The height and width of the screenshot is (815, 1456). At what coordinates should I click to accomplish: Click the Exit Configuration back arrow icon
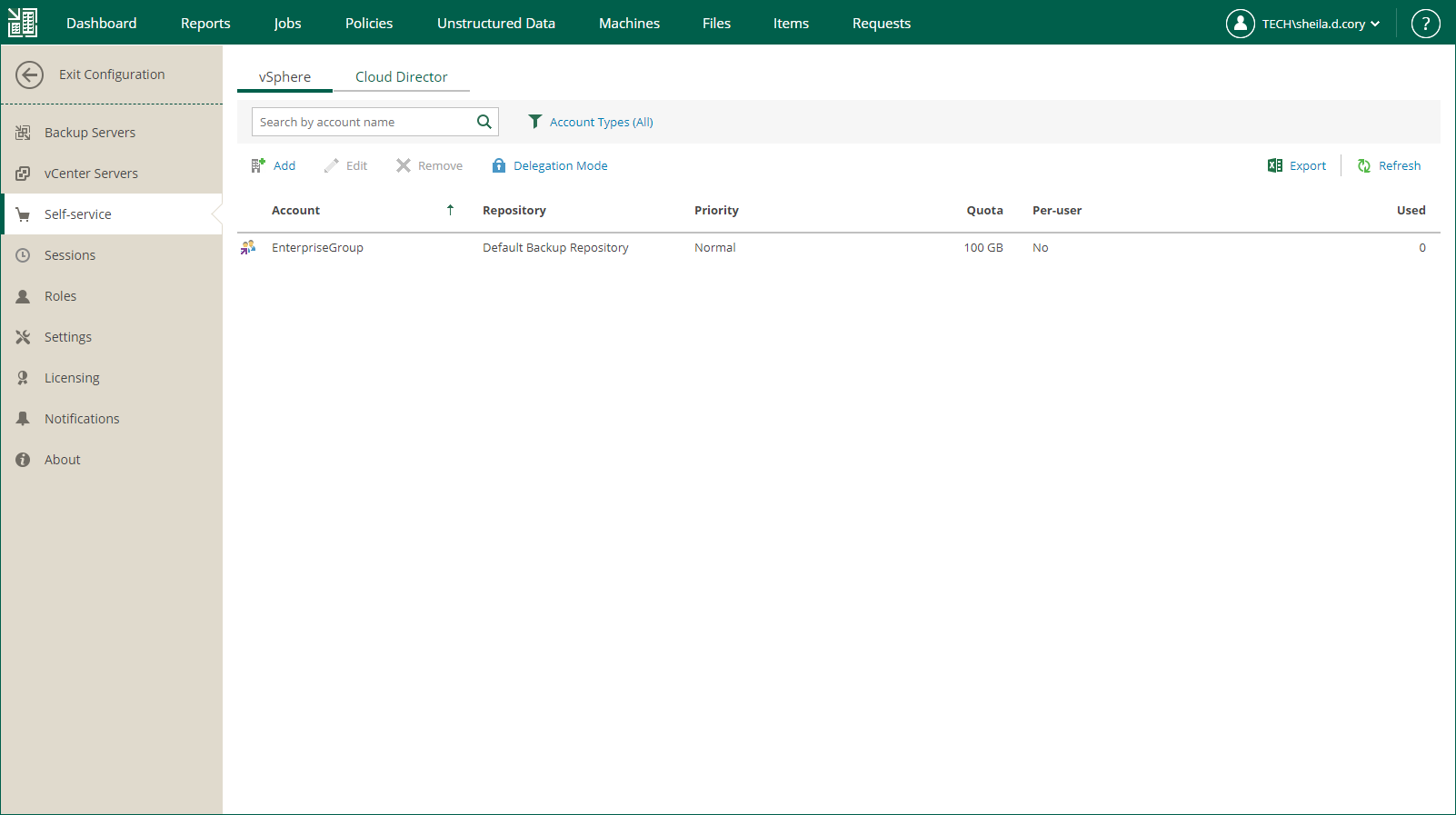pos(29,75)
